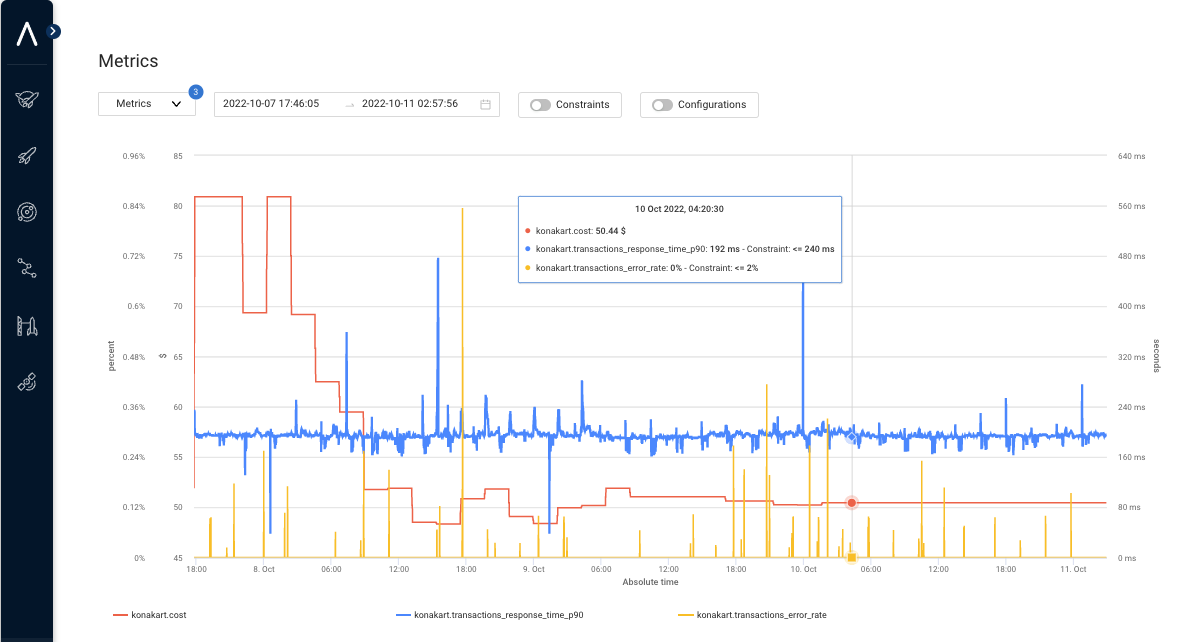The width and height of the screenshot is (1201, 642).
Task: Toggle the Constraints switch
Action: [x=540, y=105]
